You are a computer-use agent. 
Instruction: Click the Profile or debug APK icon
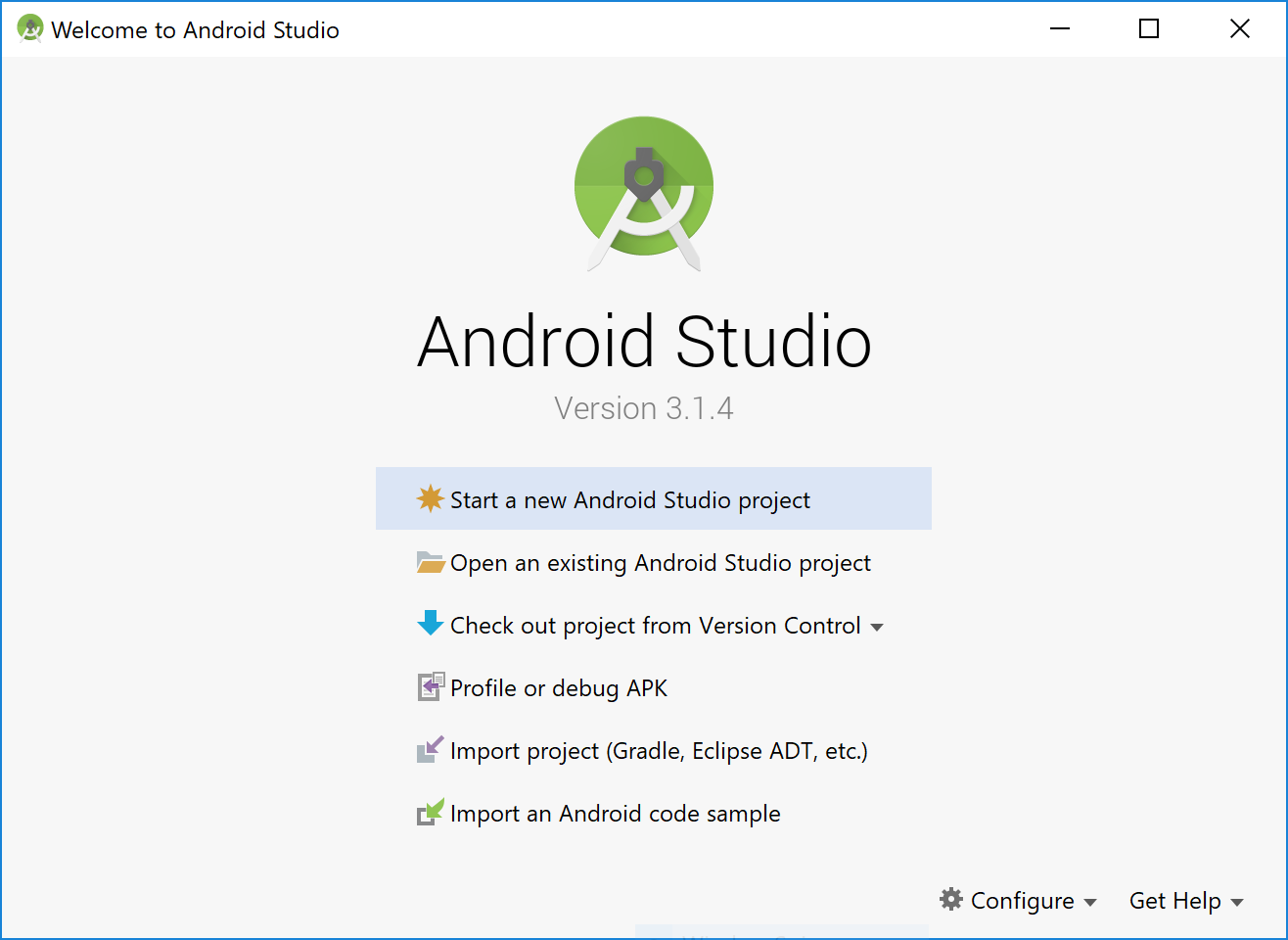[x=431, y=687]
